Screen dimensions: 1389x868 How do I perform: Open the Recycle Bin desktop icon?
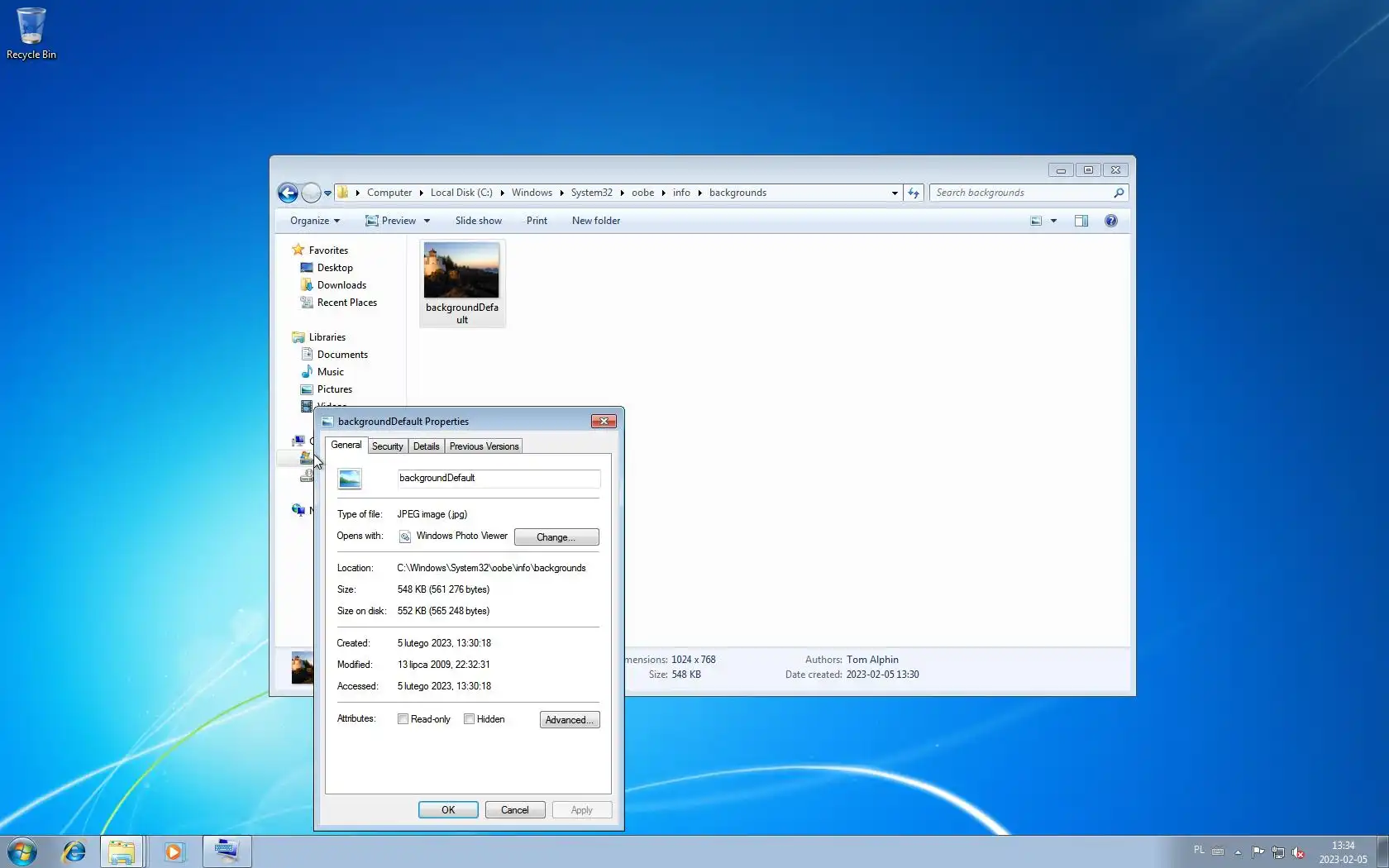[x=31, y=33]
